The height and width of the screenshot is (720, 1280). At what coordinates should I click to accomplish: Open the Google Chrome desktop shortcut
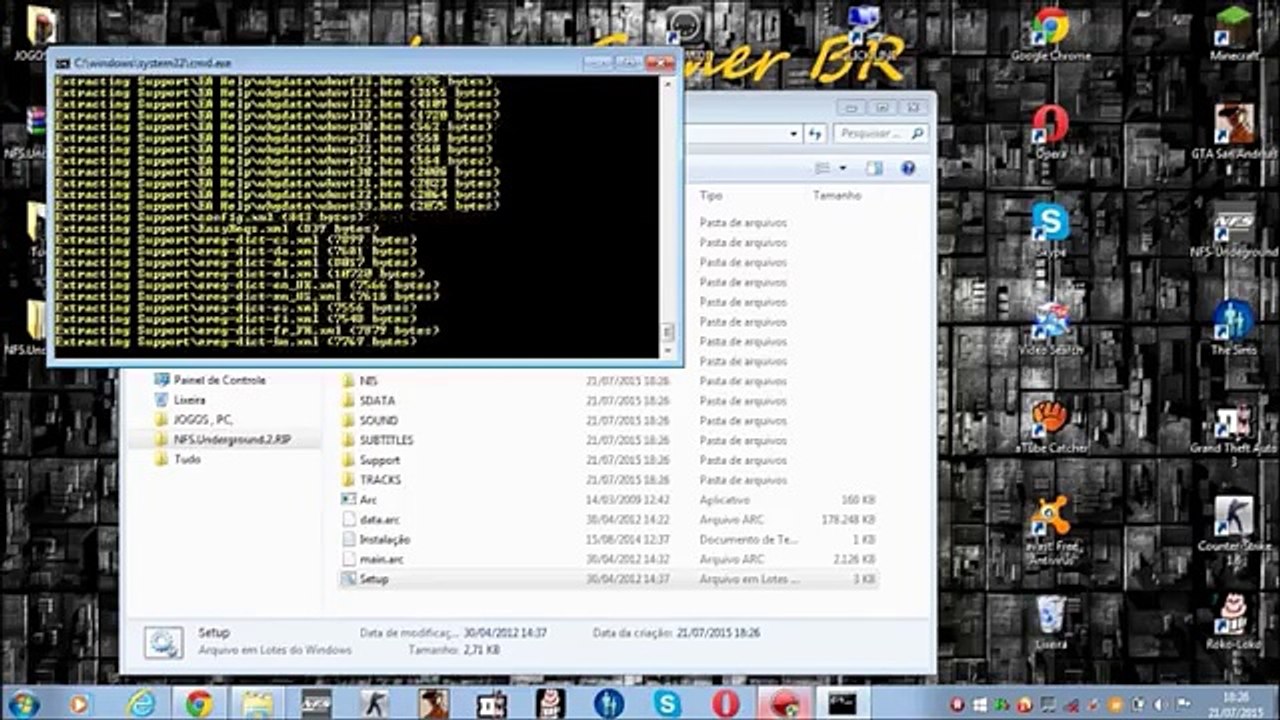pyautogui.click(x=1050, y=35)
